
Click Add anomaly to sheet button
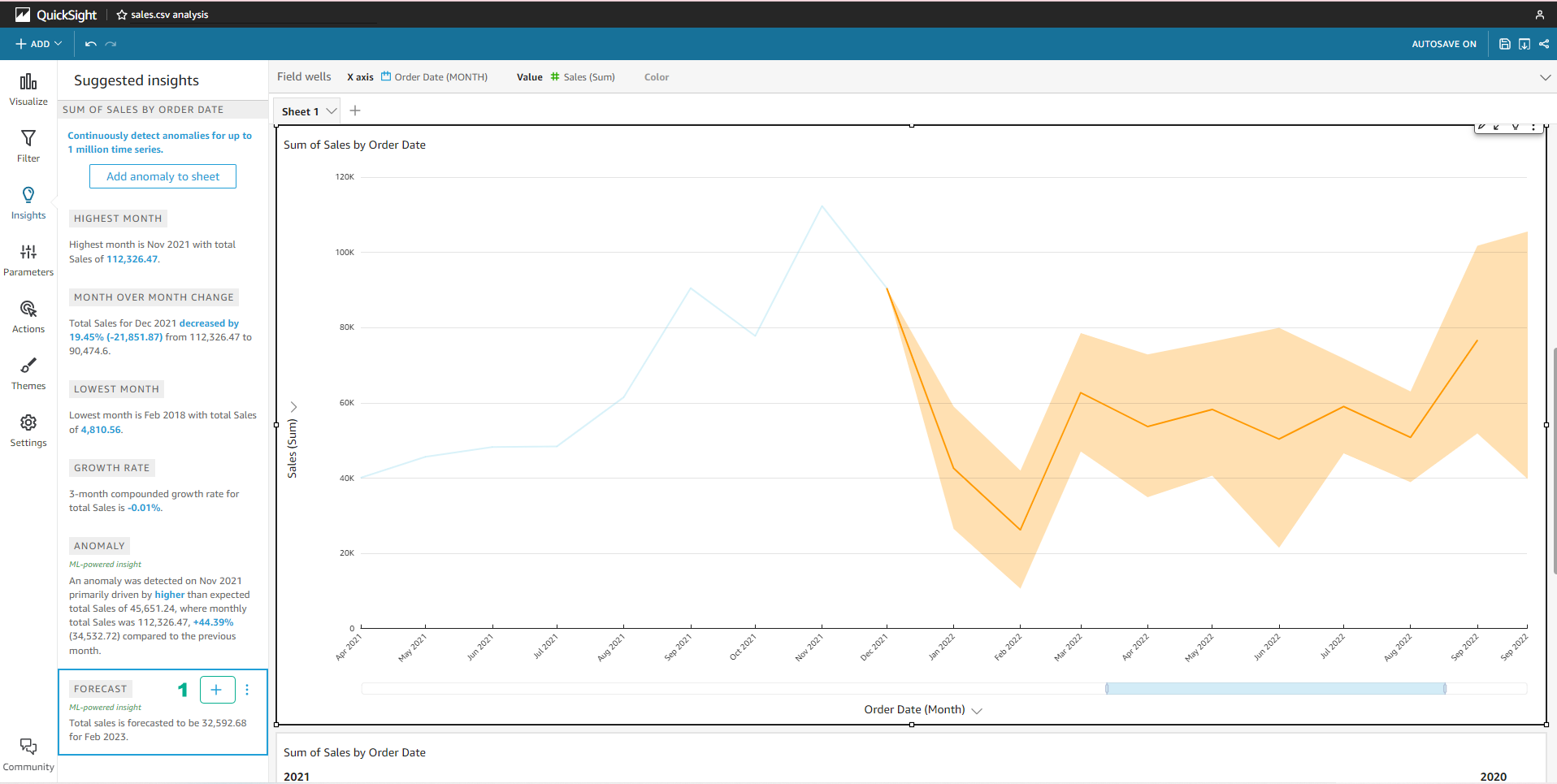(x=163, y=176)
